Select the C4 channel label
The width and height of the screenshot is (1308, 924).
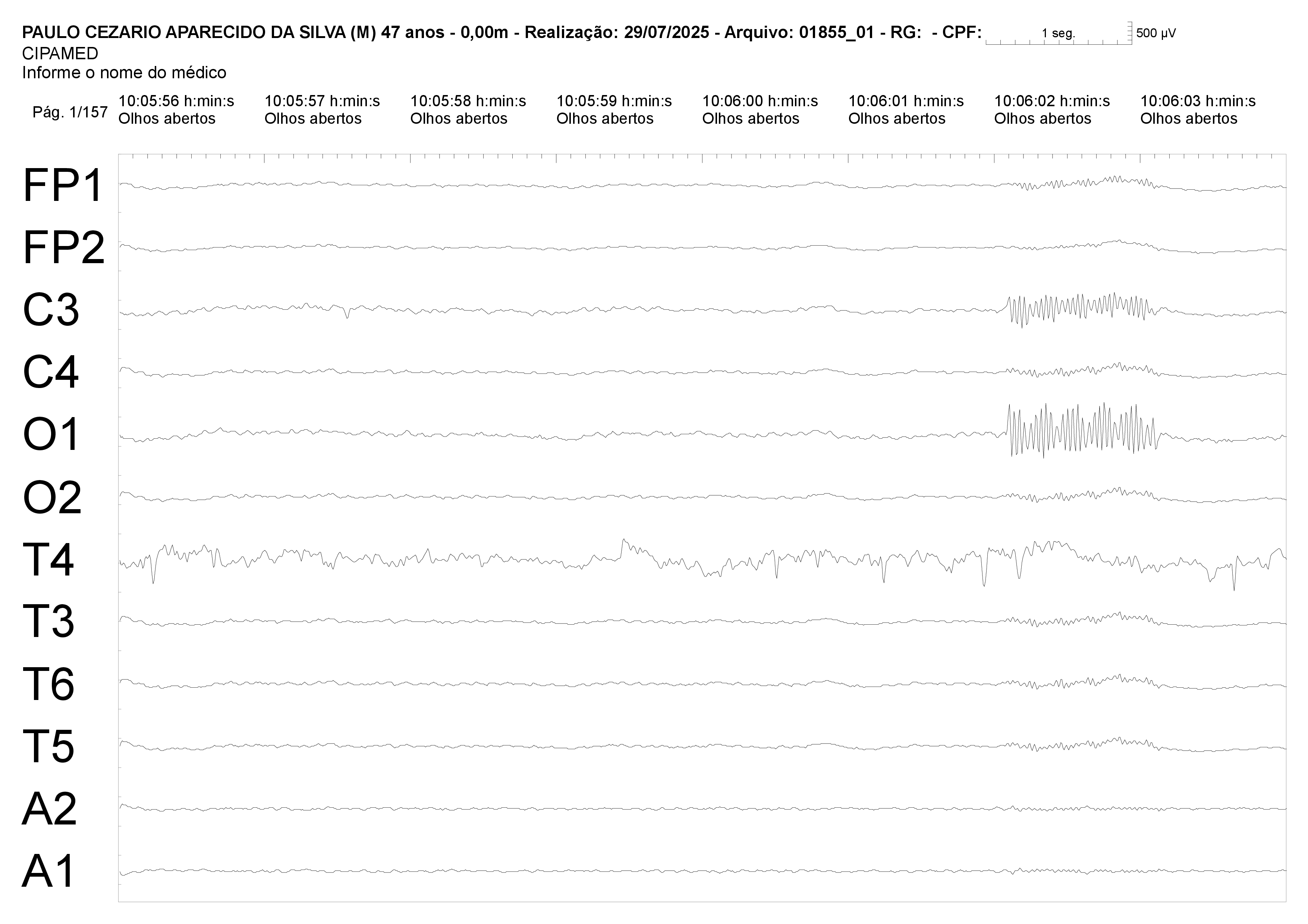pyautogui.click(x=51, y=372)
